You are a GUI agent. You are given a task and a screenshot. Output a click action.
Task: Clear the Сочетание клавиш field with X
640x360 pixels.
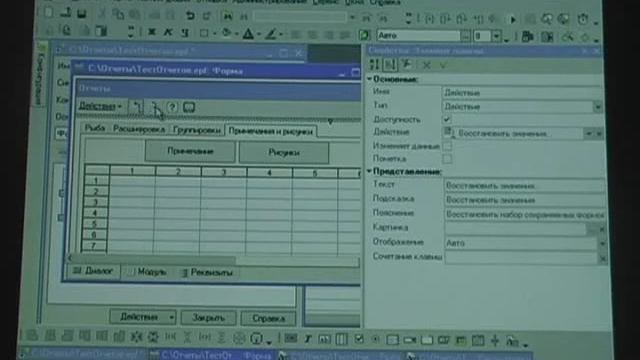[602, 258]
